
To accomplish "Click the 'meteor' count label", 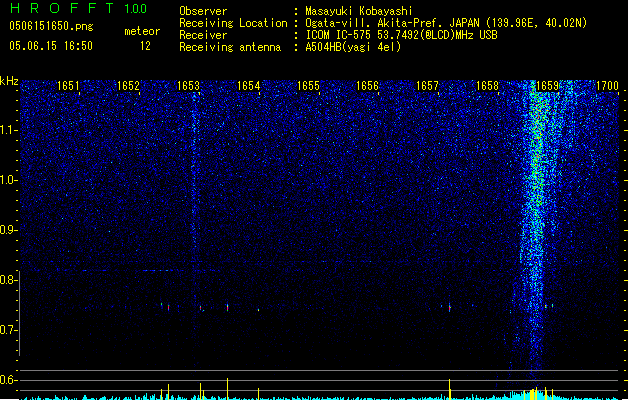I will pos(142,31).
